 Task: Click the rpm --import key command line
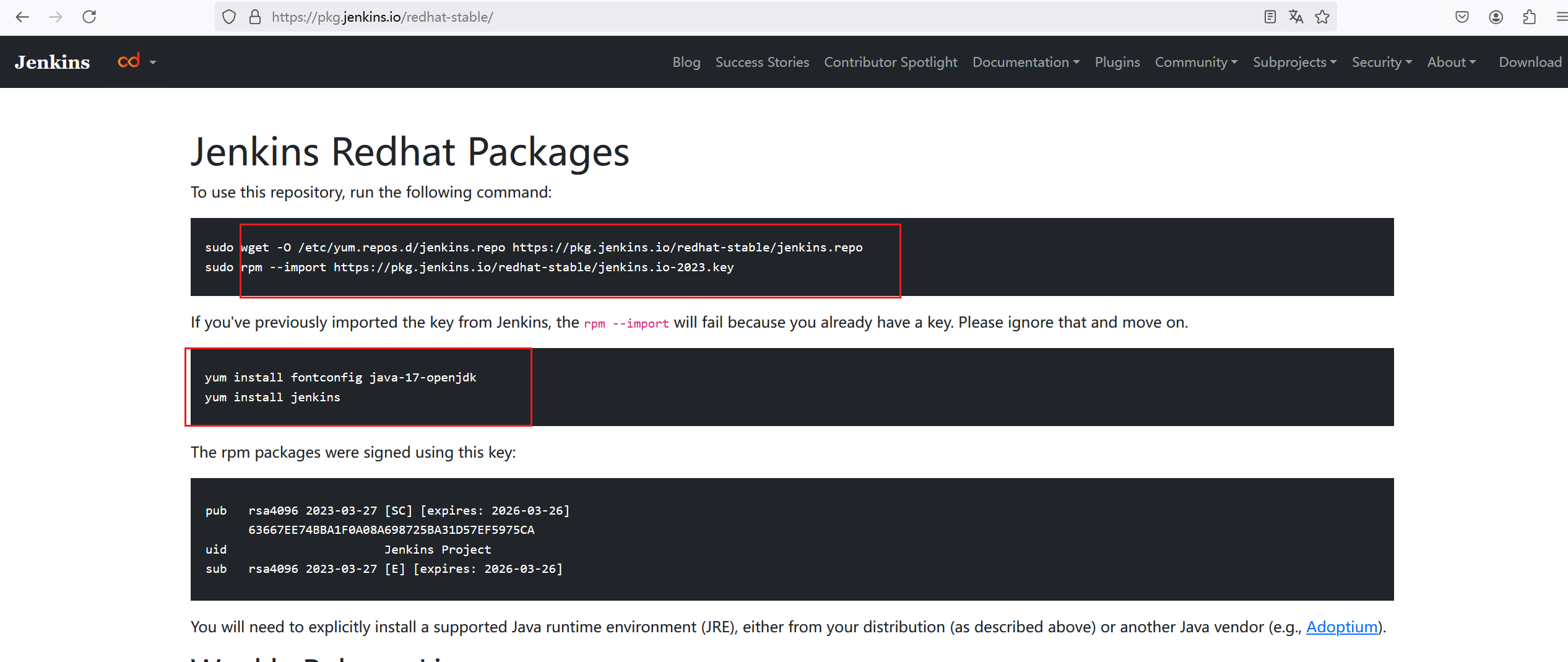coord(469,267)
